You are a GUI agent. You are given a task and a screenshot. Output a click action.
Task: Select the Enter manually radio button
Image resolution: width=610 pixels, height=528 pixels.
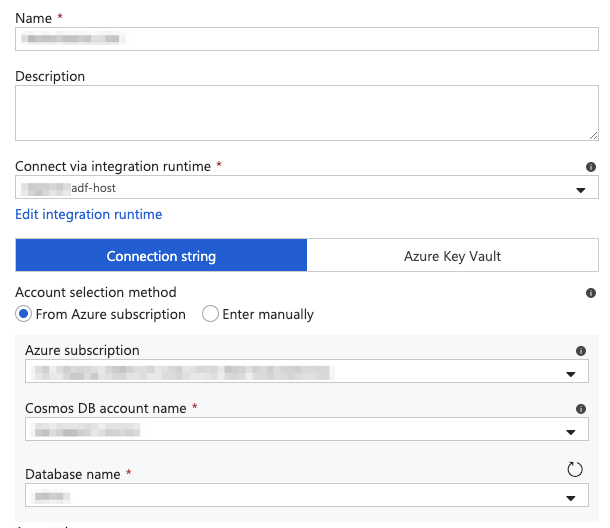210,314
